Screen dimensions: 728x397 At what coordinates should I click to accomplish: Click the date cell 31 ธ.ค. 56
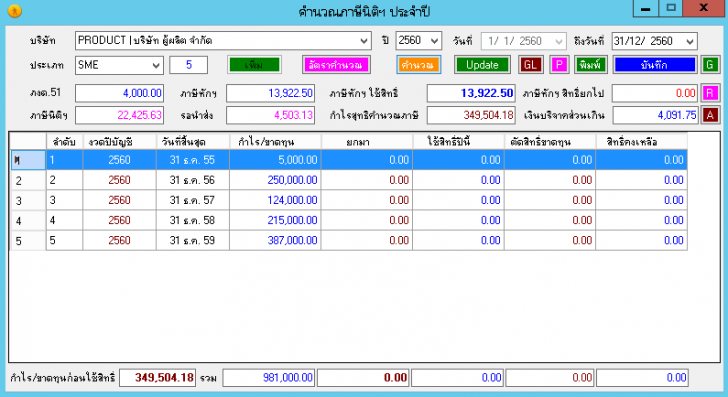tap(193, 180)
